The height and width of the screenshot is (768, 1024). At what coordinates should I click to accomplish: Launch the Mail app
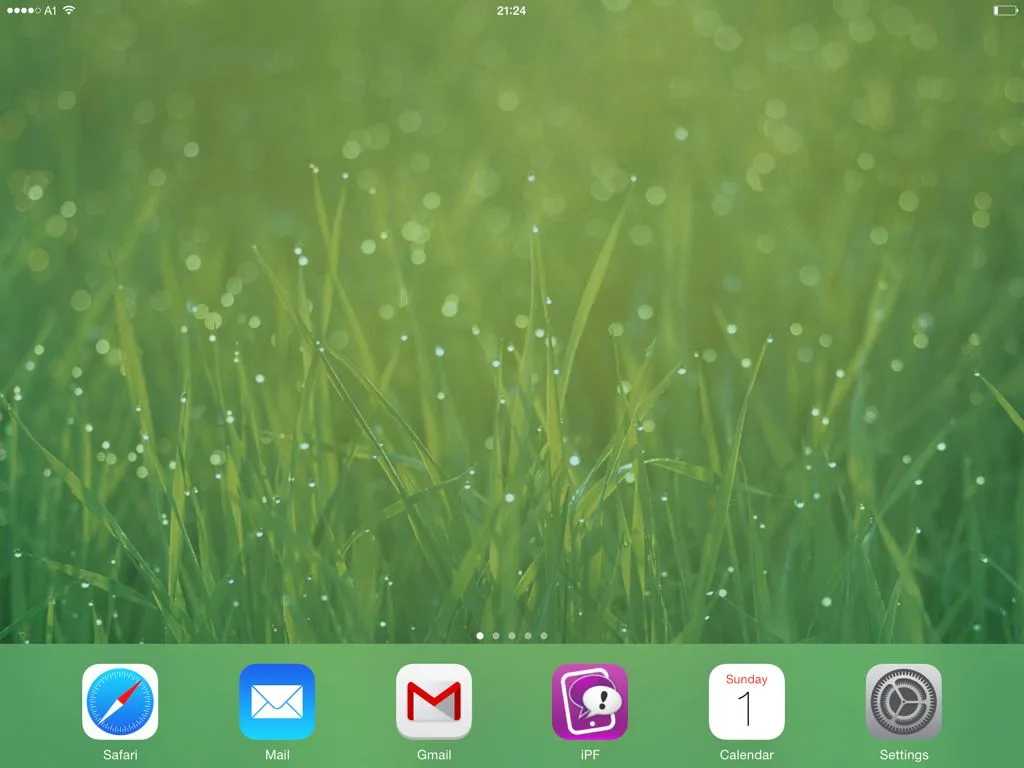277,702
